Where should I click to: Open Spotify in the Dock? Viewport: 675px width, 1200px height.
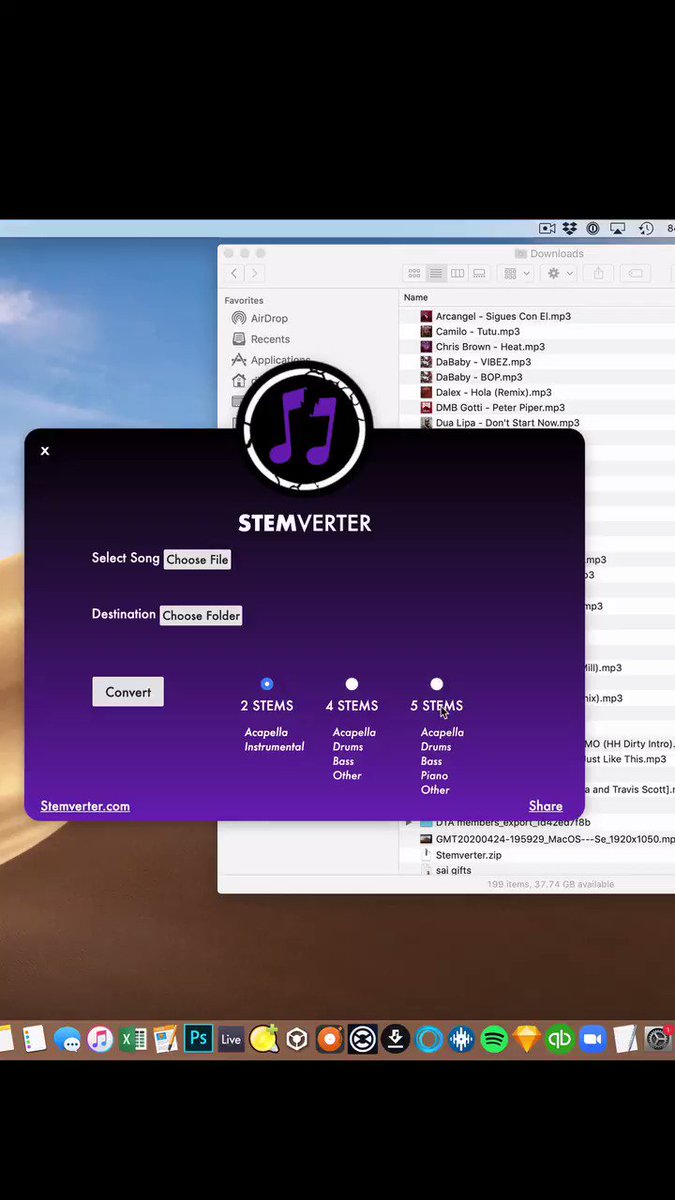click(x=494, y=1039)
